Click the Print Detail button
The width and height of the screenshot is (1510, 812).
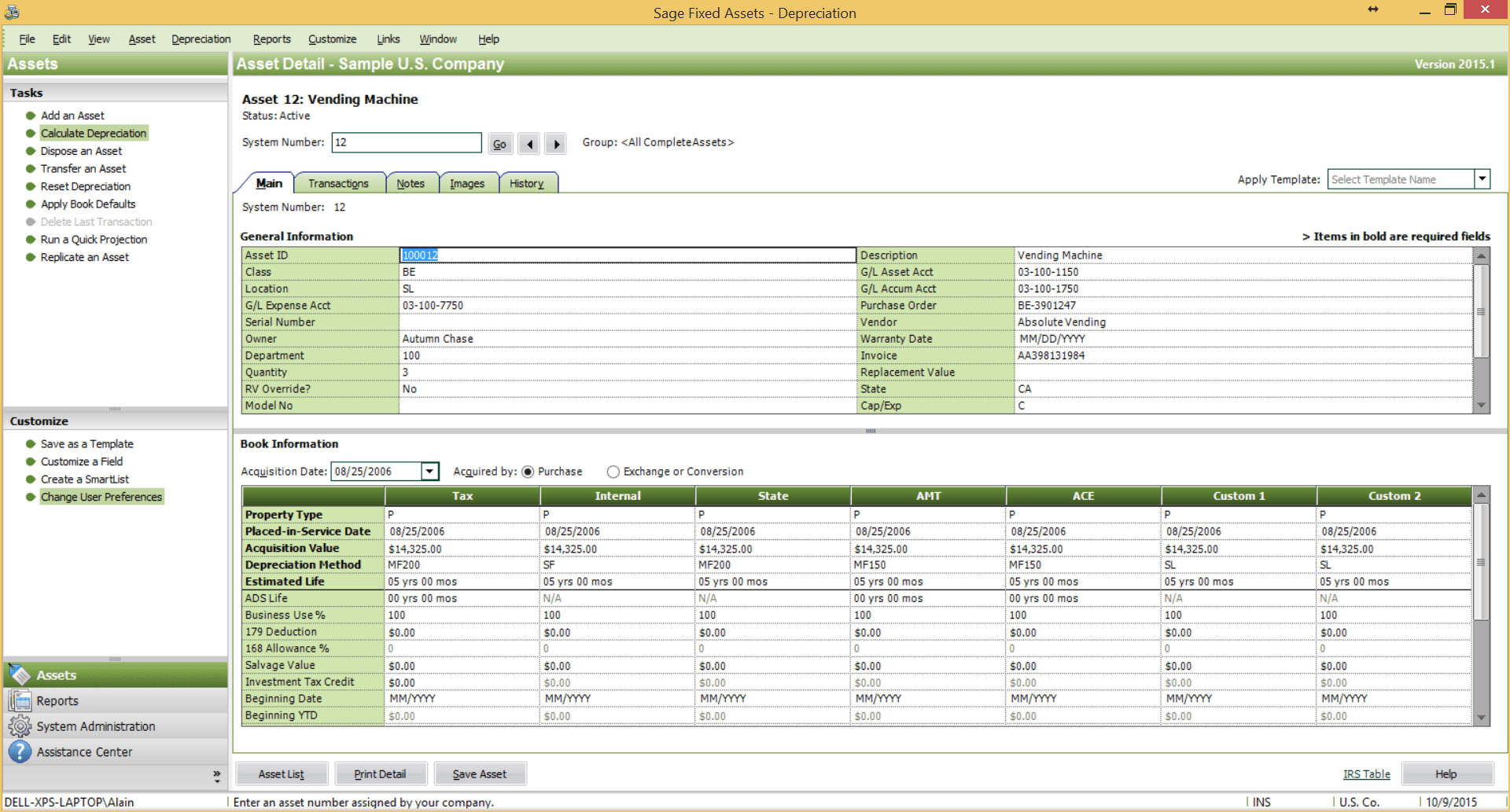[x=381, y=773]
